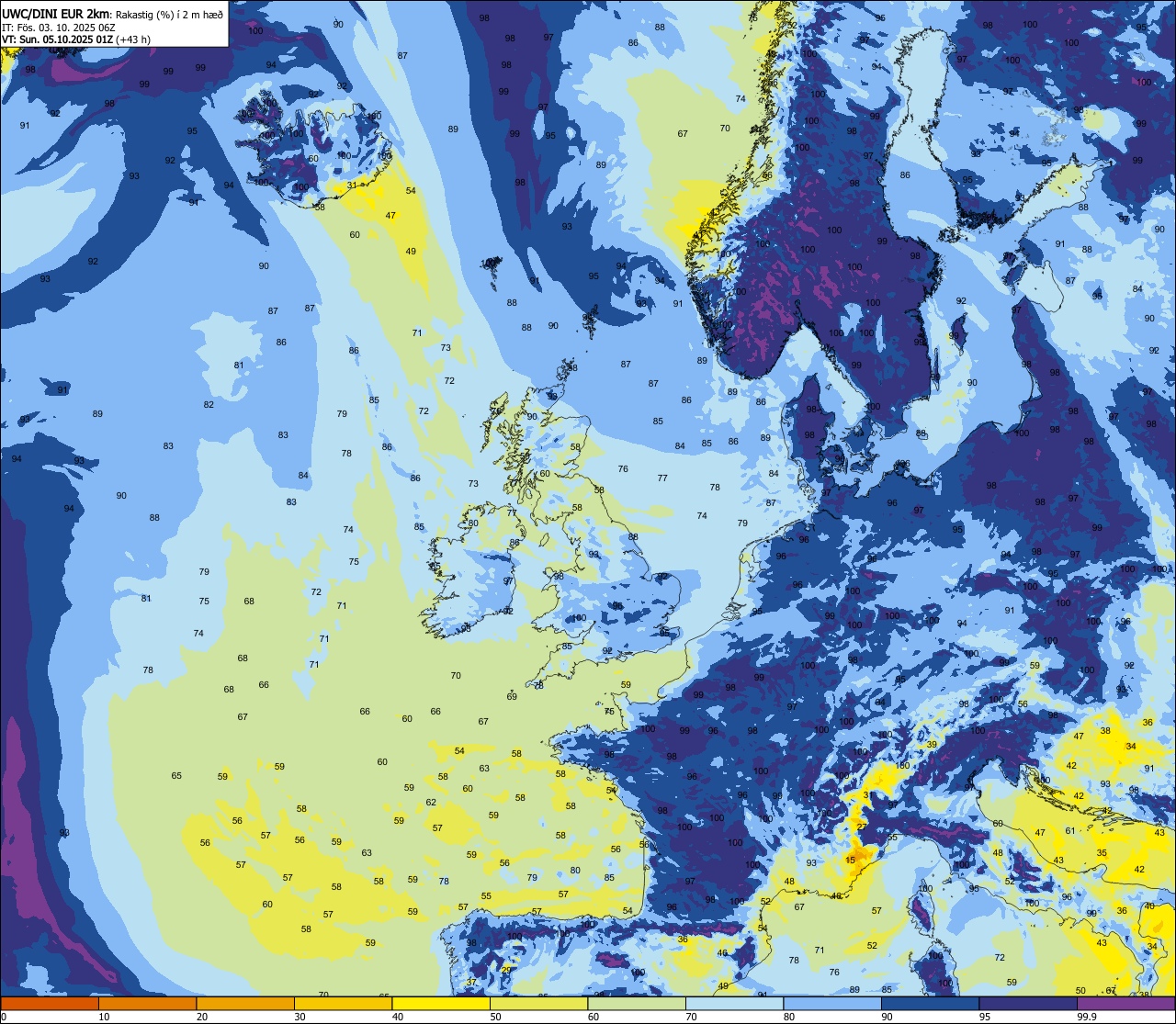Click the 'IT: Fös. 03. 10. 2025 06Z' line

[59, 28]
